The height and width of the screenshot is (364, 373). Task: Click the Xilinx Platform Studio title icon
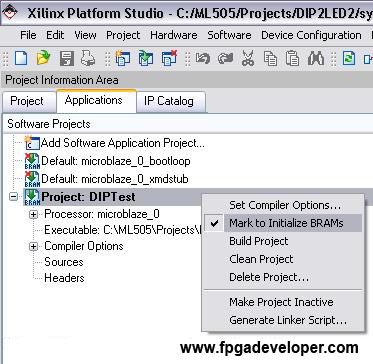(10, 12)
